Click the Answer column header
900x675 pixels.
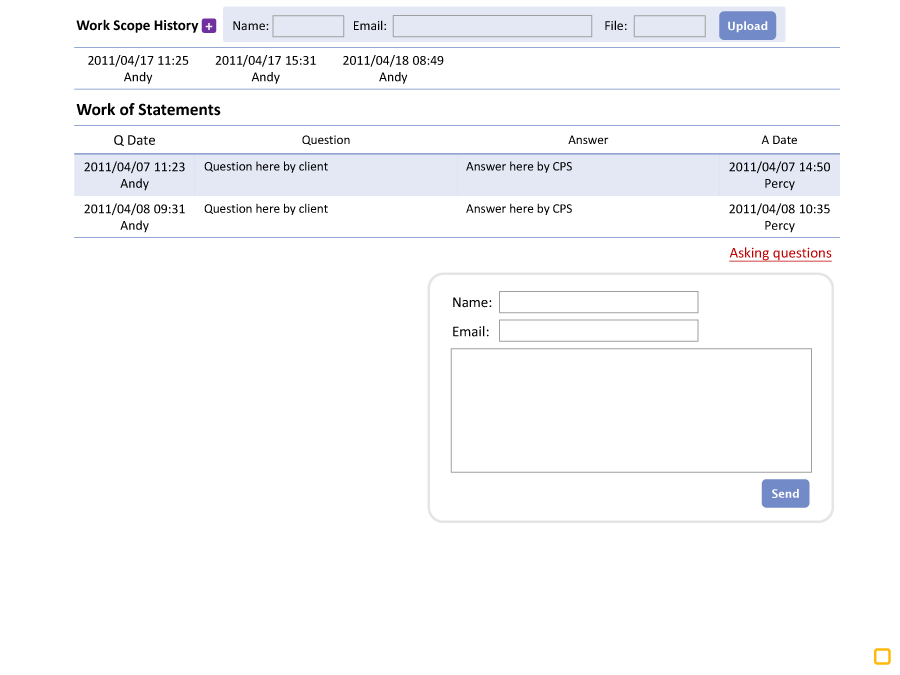tap(588, 140)
